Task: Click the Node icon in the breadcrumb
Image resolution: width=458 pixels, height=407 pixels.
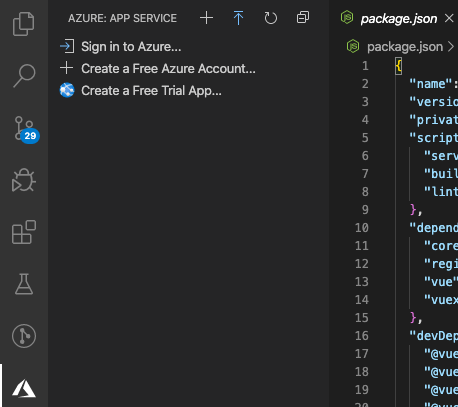Action: tap(353, 46)
